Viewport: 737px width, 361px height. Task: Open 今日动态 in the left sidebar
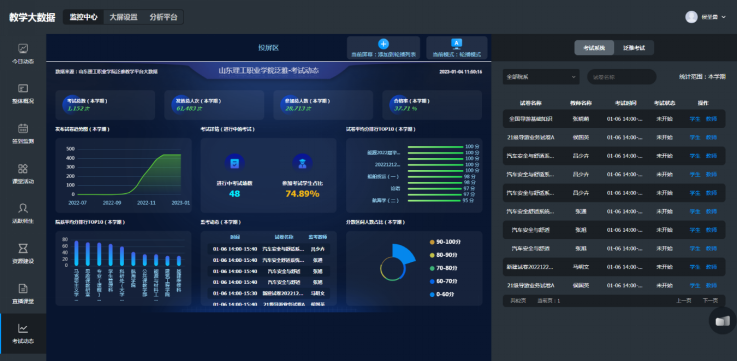23,54
